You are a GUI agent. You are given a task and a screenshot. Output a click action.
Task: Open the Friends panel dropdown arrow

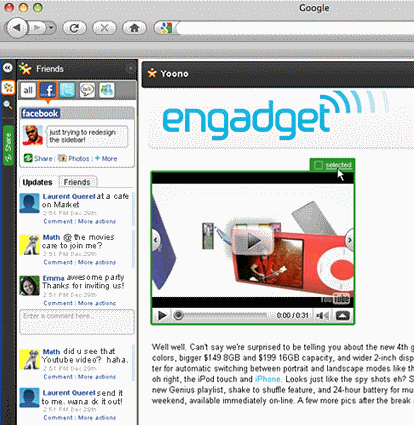click(130, 69)
